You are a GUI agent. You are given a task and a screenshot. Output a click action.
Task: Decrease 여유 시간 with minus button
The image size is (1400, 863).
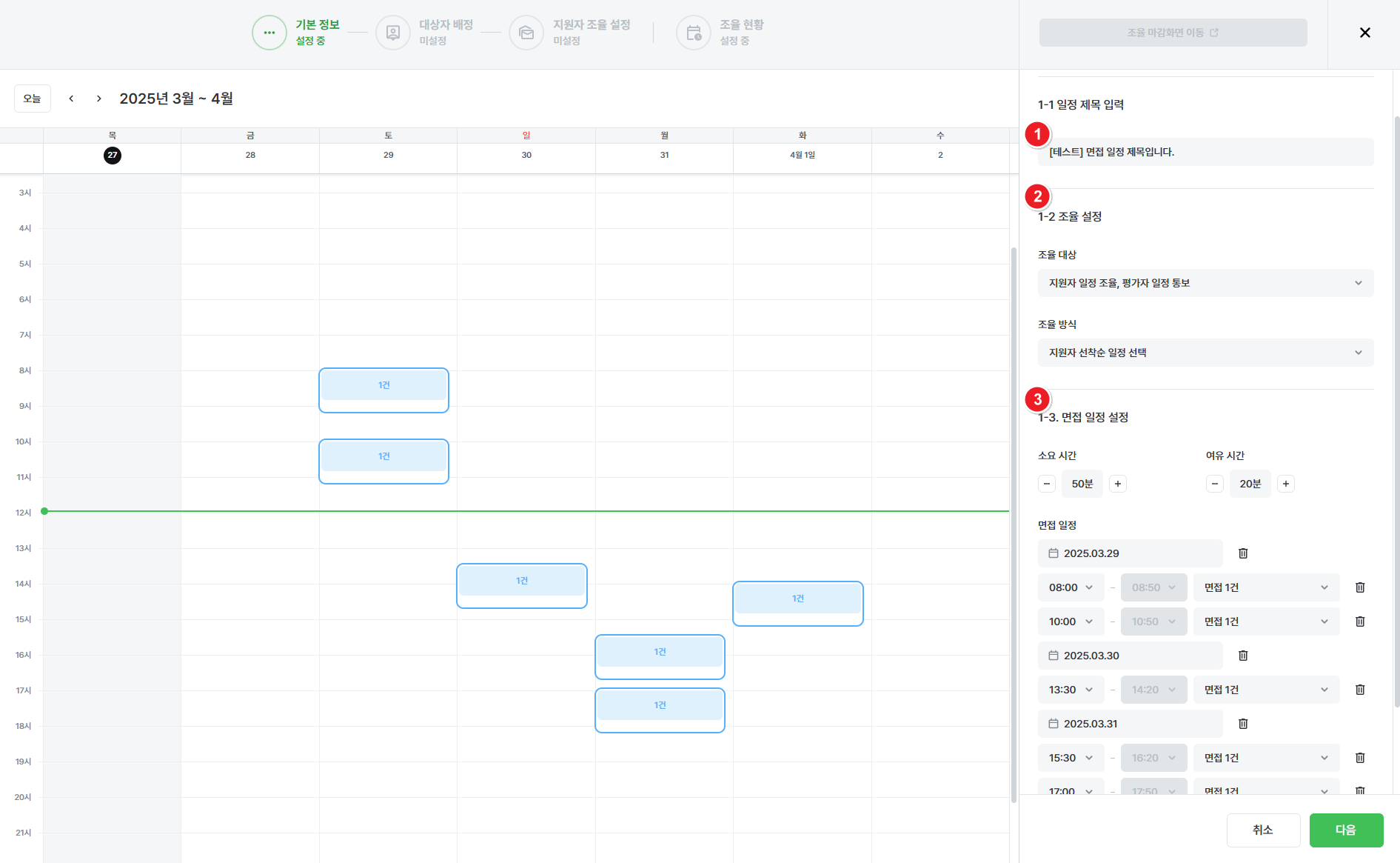coord(1214,484)
